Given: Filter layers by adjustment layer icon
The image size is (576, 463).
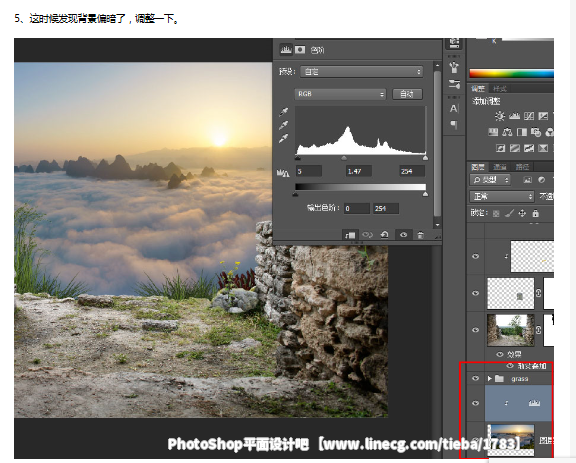Looking at the screenshot, I should tap(541, 180).
